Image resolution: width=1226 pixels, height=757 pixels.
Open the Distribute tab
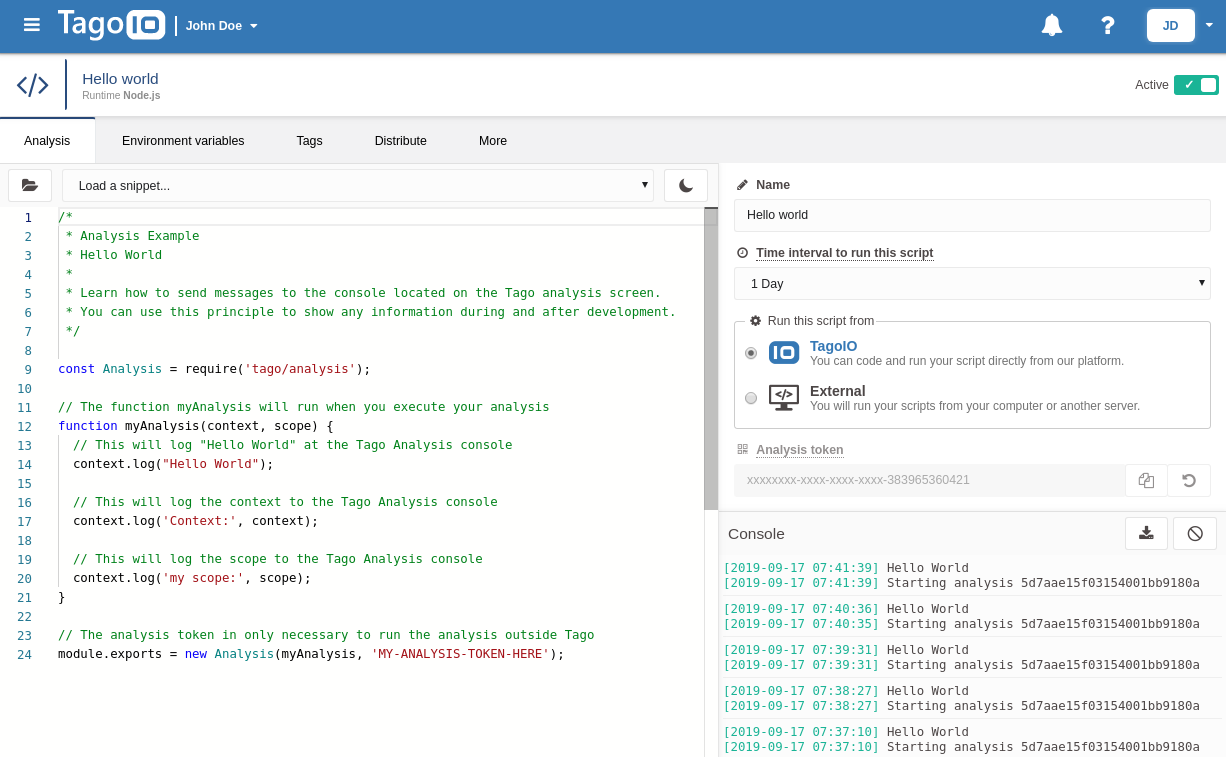point(401,141)
